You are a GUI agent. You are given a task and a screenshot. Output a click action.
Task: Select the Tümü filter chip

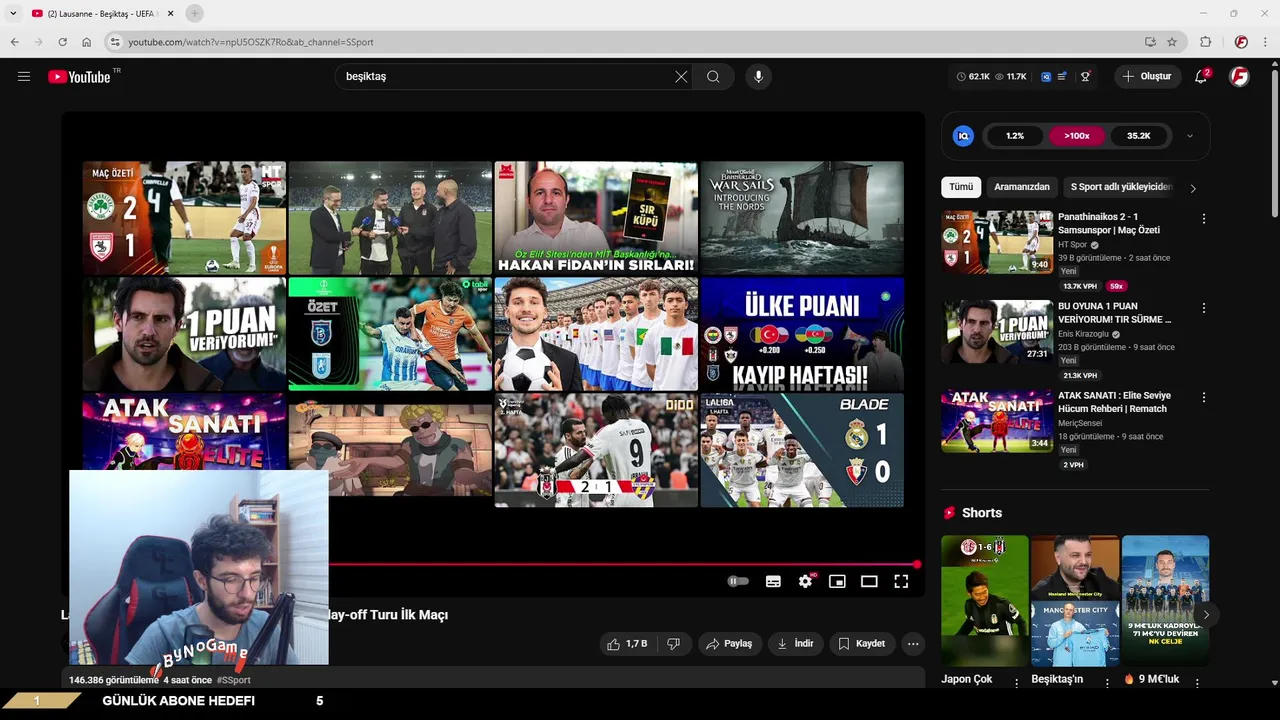tap(961, 187)
